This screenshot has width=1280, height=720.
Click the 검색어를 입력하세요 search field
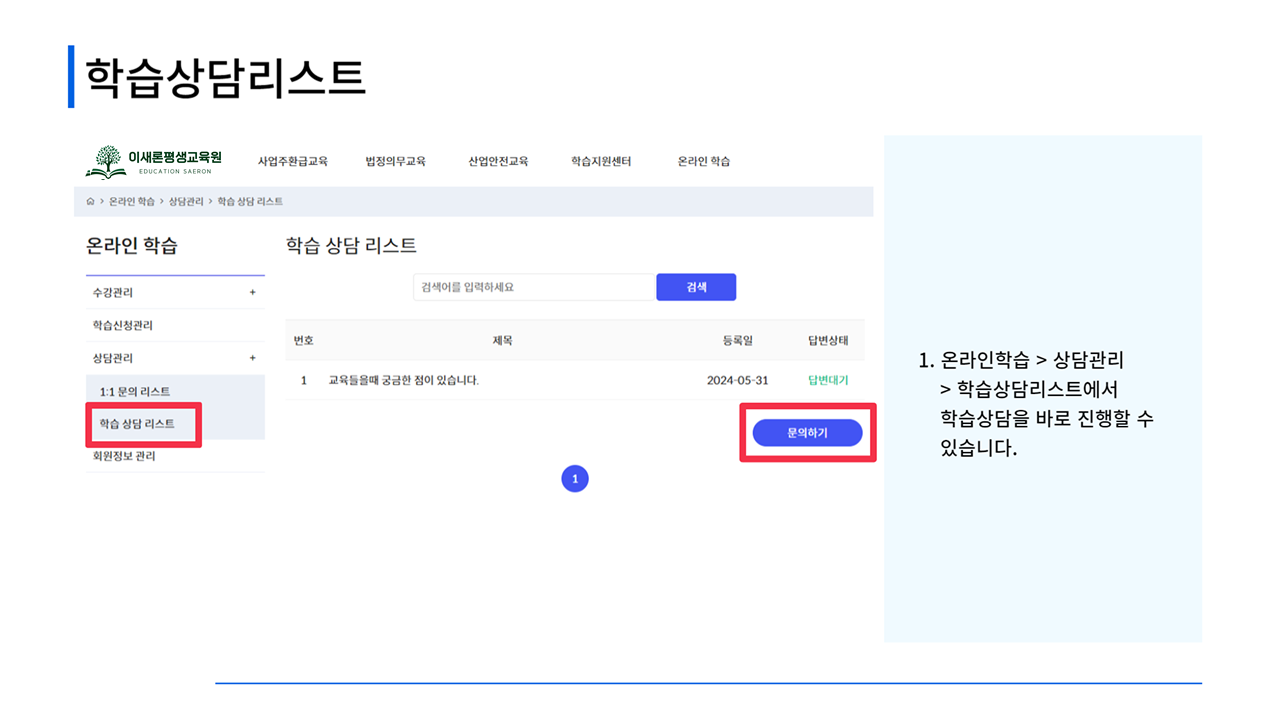click(534, 287)
